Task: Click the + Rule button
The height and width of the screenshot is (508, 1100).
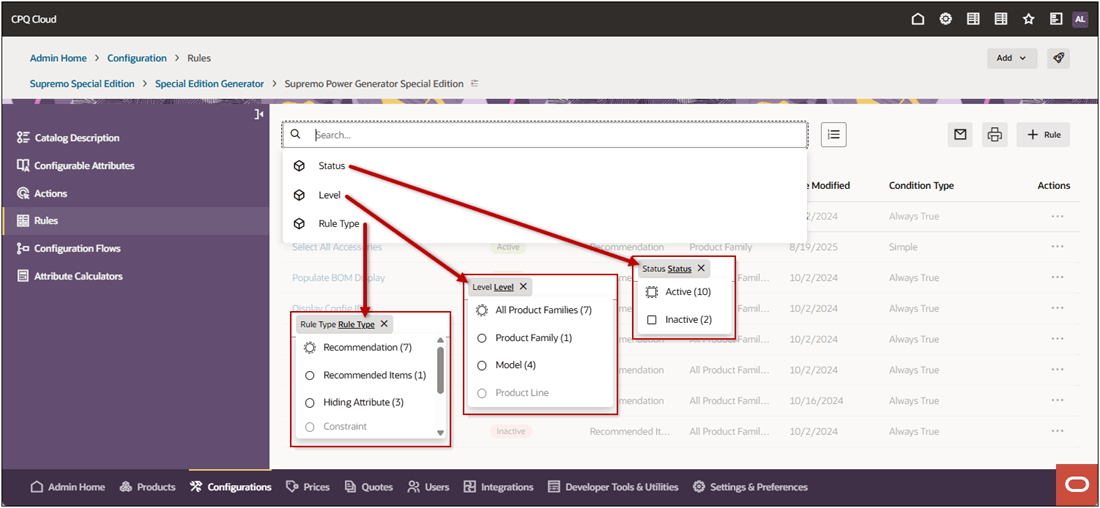Action: 1044,135
